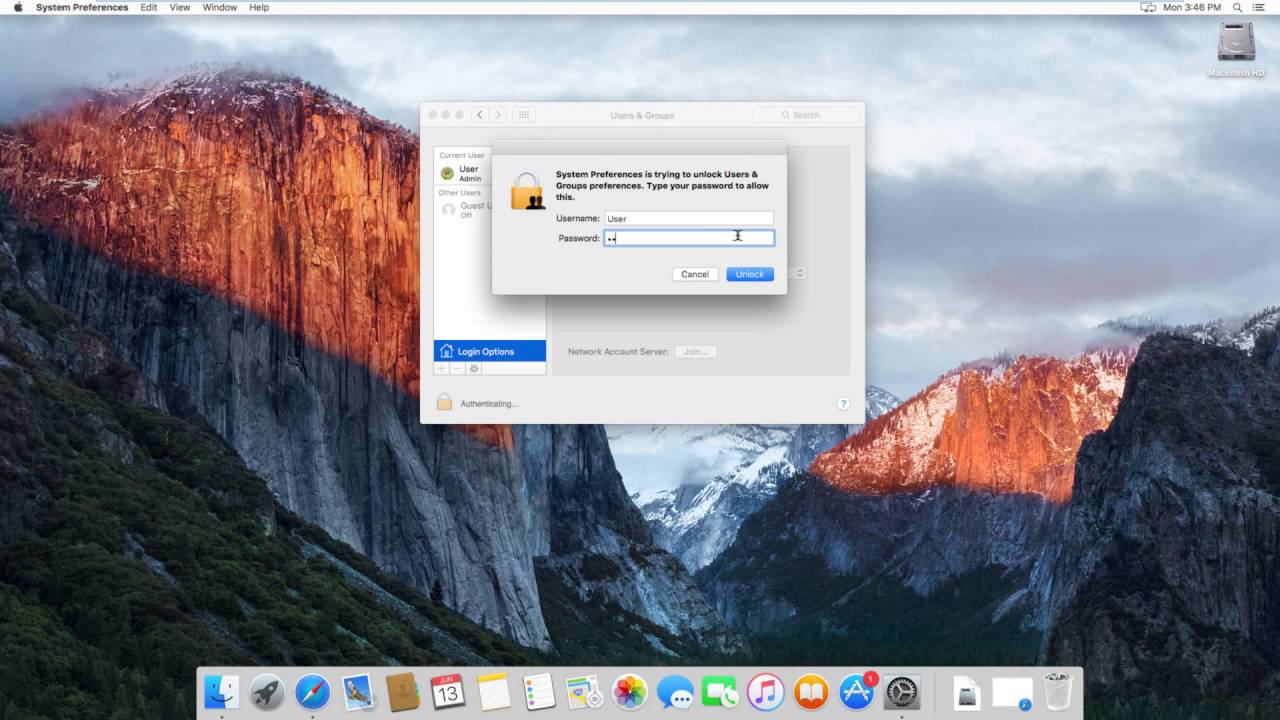Open iBooks from the dock
Screen dimensions: 1280x720
click(x=811, y=692)
